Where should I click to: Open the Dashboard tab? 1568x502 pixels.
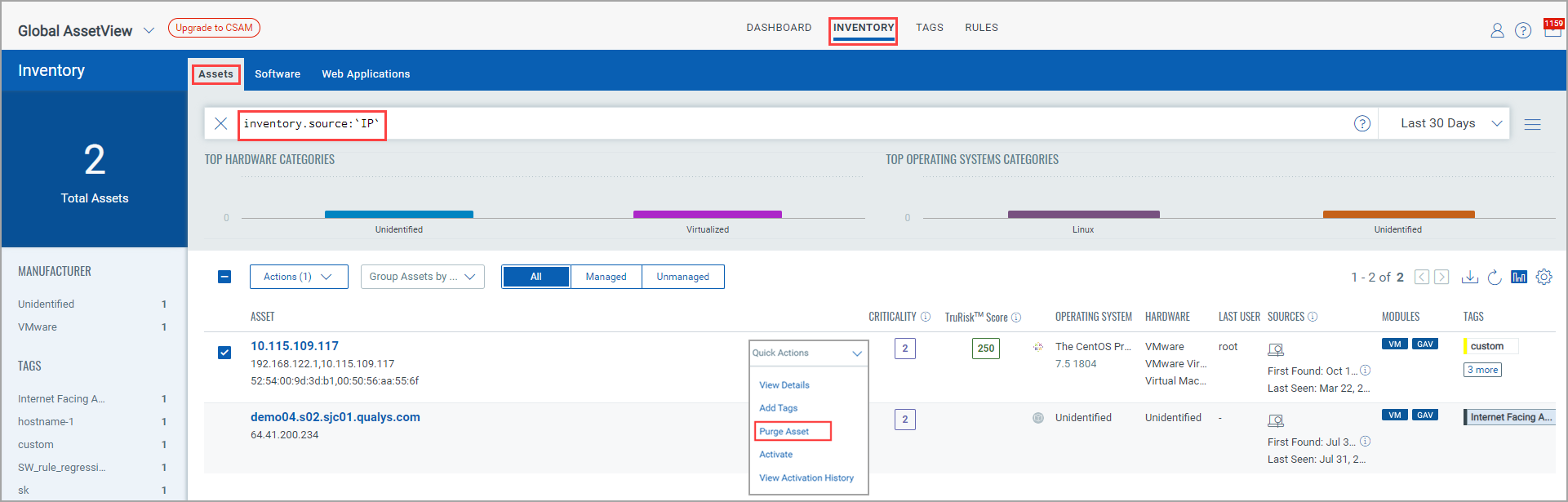click(779, 28)
